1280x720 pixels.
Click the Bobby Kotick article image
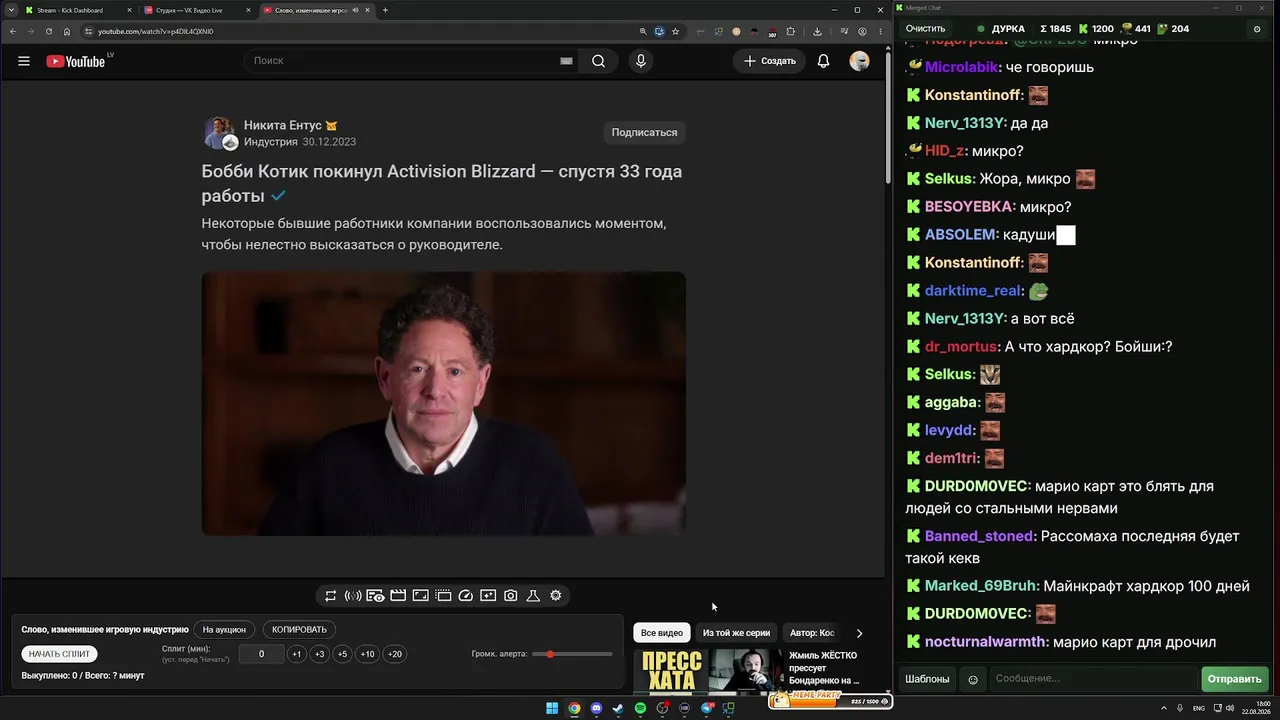444,404
